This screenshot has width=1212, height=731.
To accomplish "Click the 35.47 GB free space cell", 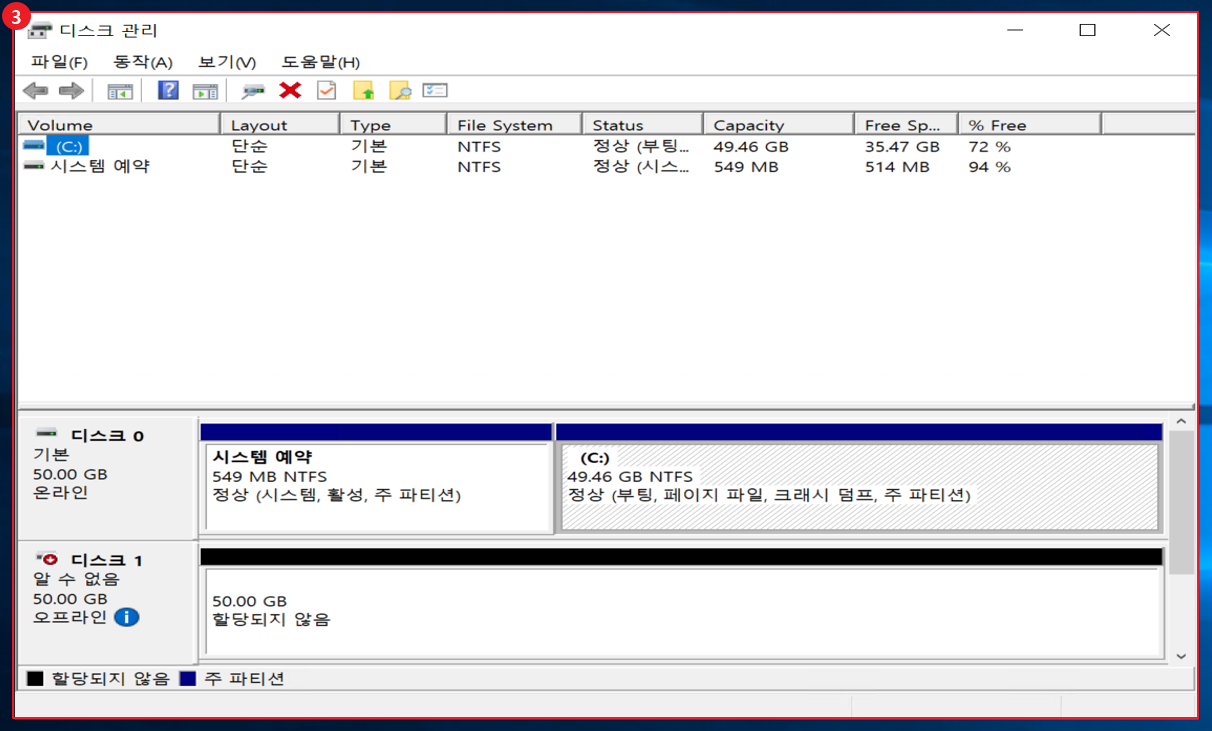I will pyautogui.click(x=902, y=146).
